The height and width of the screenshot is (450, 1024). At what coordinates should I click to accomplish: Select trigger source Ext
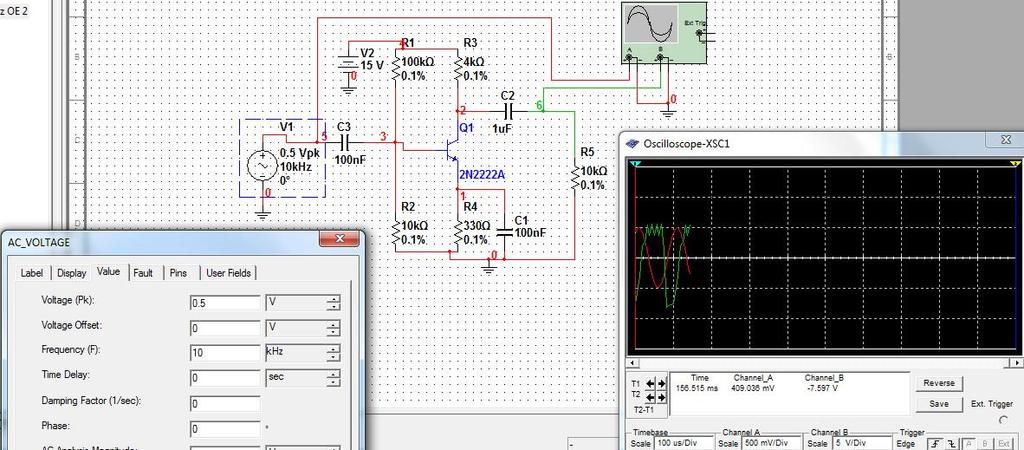[x=1003, y=444]
